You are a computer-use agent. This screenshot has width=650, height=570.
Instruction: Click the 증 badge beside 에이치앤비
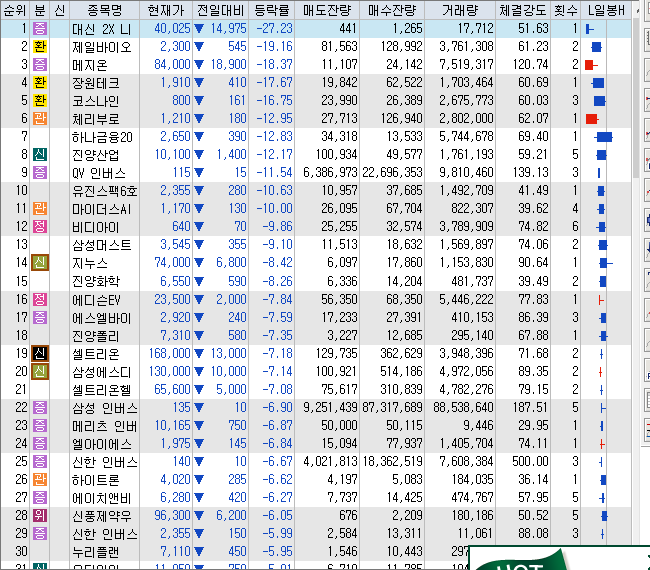40,498
